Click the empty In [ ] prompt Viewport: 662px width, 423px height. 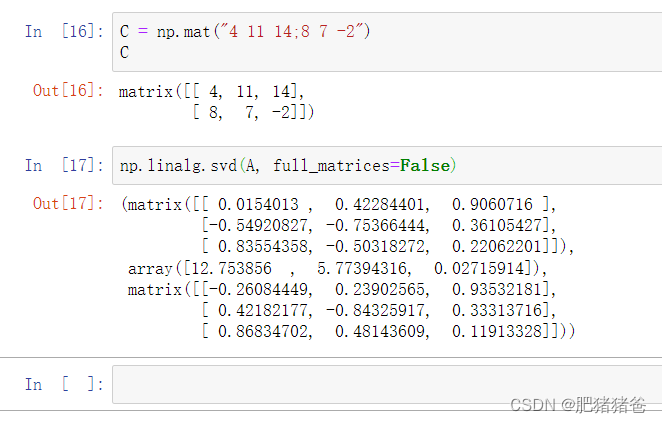pyautogui.click(x=64, y=384)
